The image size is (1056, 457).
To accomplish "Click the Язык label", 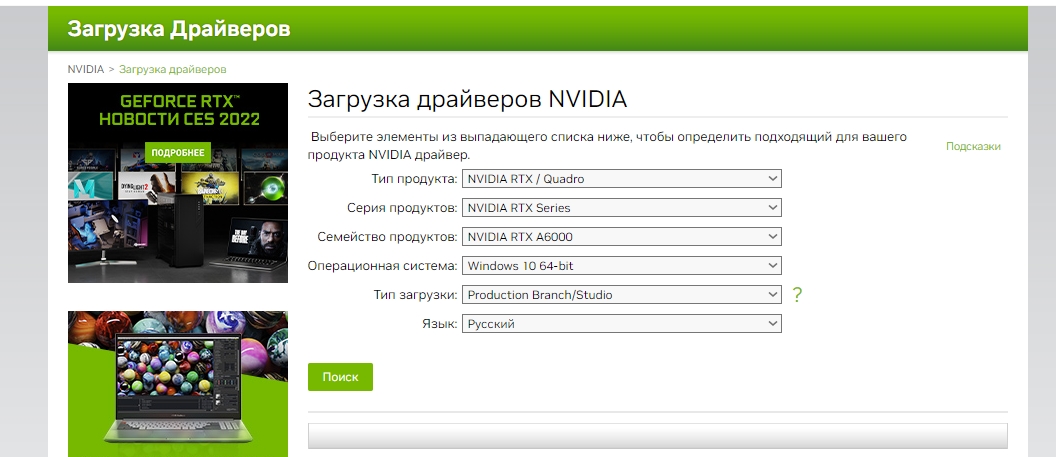I will [x=440, y=324].
